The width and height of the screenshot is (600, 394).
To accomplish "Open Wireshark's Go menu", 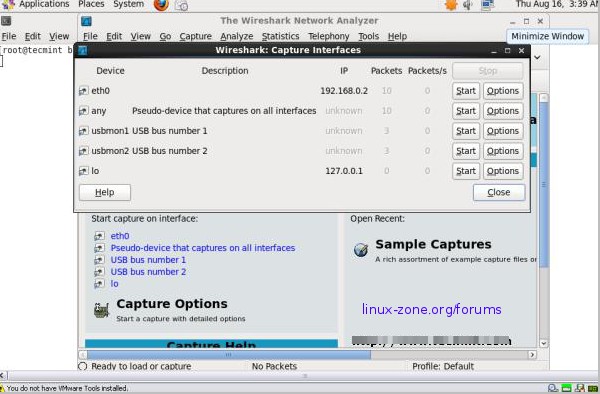I will click(165, 36).
